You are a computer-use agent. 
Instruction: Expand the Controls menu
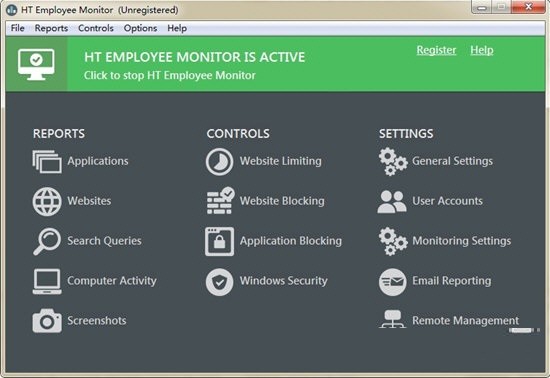96,28
